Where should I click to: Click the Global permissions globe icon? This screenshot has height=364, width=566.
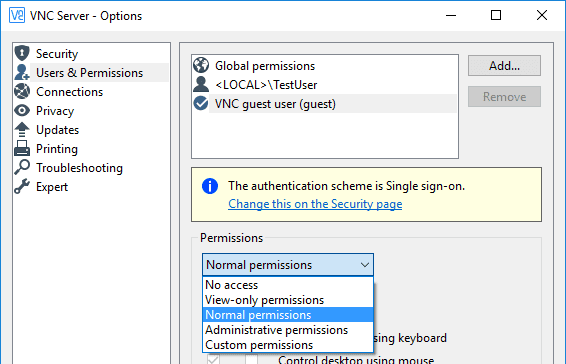coord(201,65)
